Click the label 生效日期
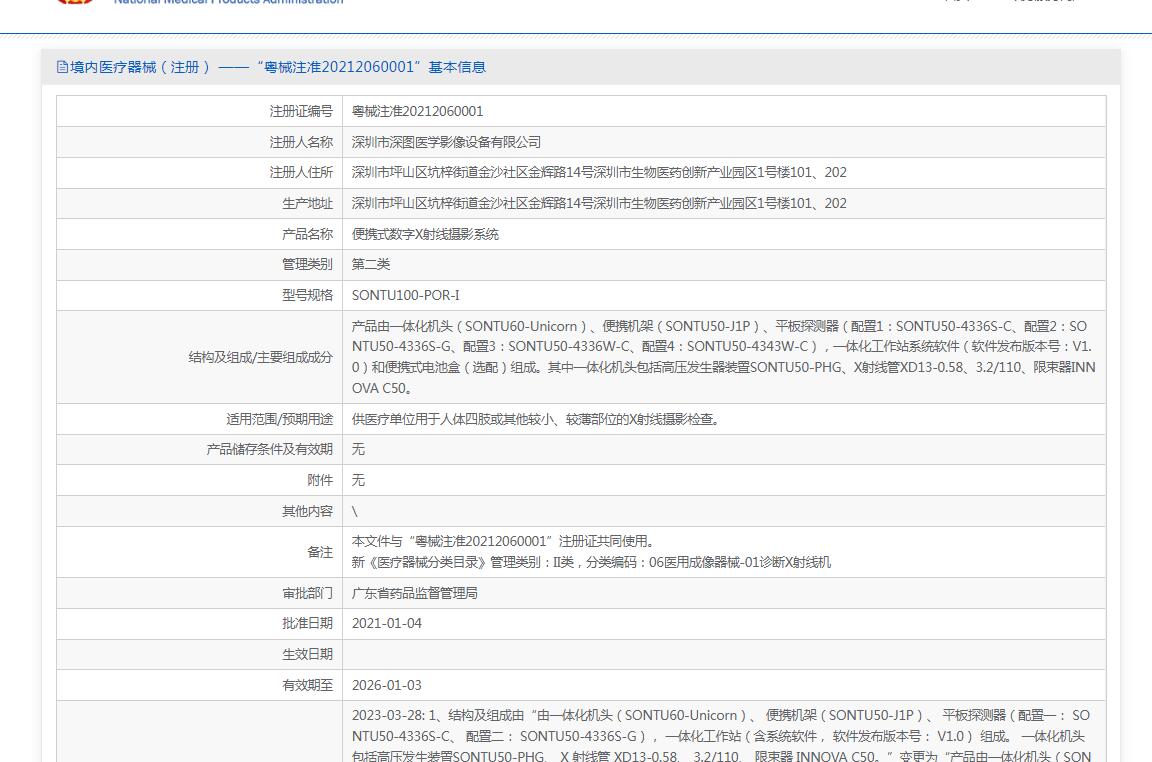This screenshot has width=1152, height=762. [x=307, y=654]
